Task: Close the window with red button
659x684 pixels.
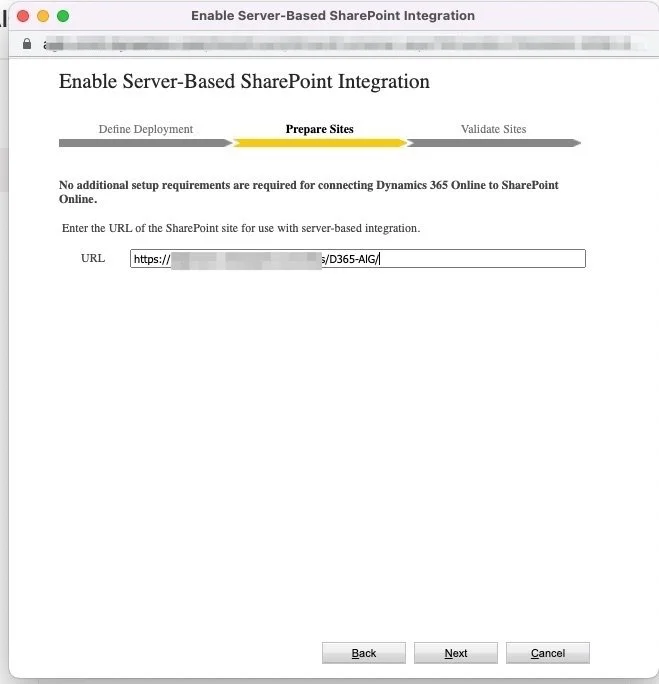Action: click(x=23, y=16)
